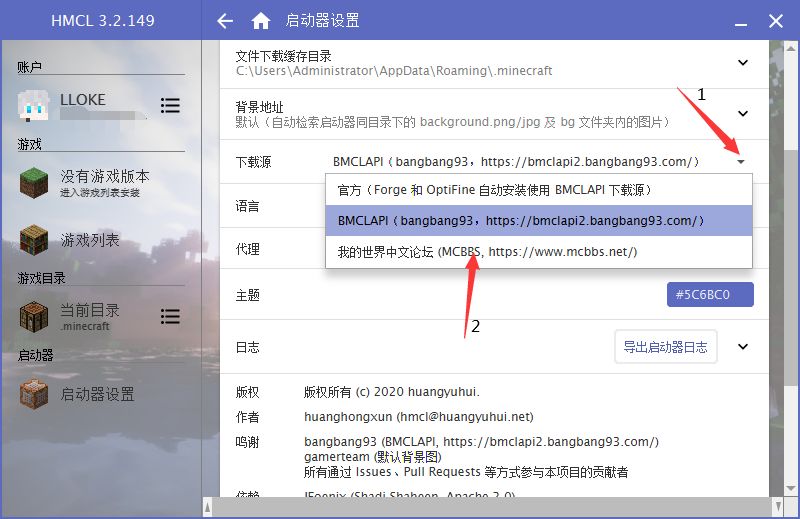The height and width of the screenshot is (519, 800).
Task: Click the cache path C:\Users\Administrator text
Action: (394, 71)
